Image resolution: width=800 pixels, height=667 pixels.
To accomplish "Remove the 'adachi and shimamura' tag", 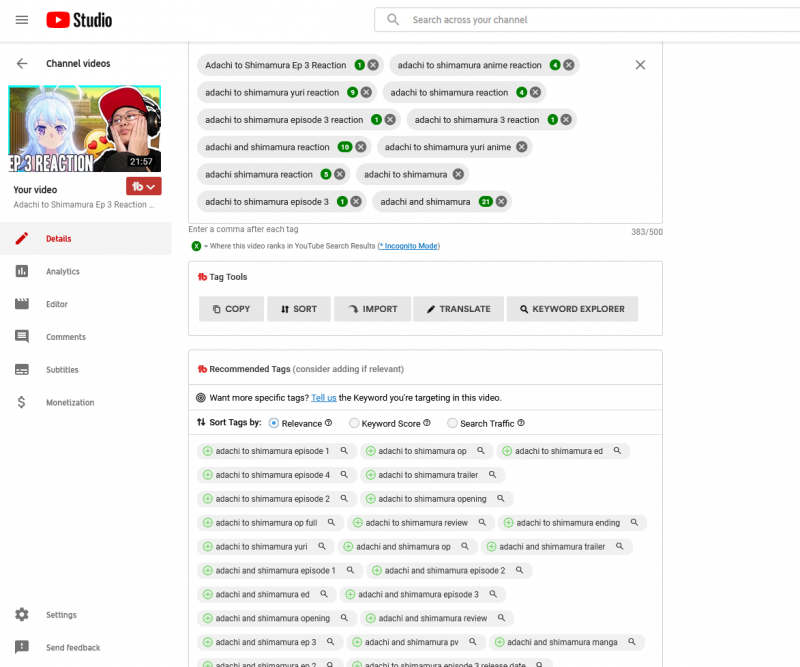I will click(x=501, y=202).
